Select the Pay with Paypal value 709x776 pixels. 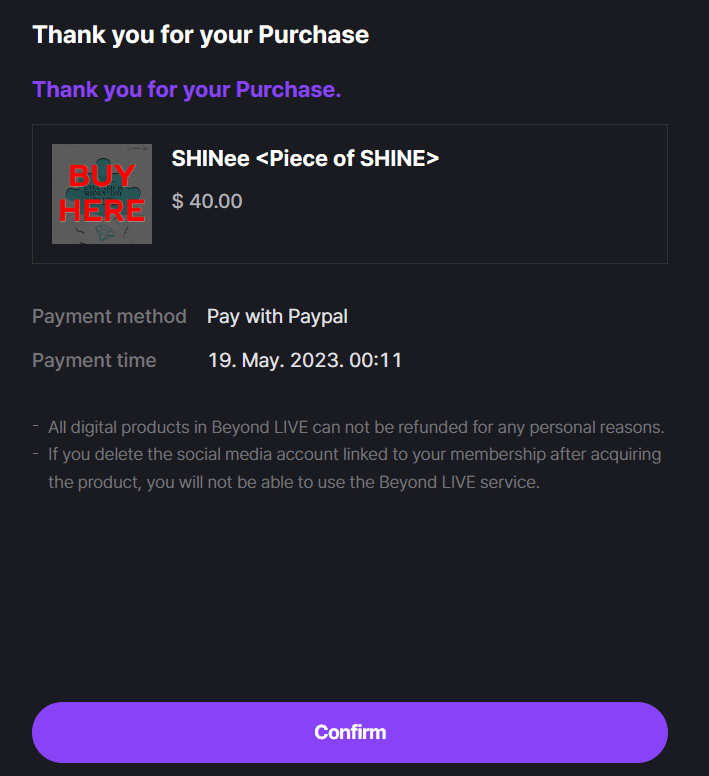[x=277, y=316]
